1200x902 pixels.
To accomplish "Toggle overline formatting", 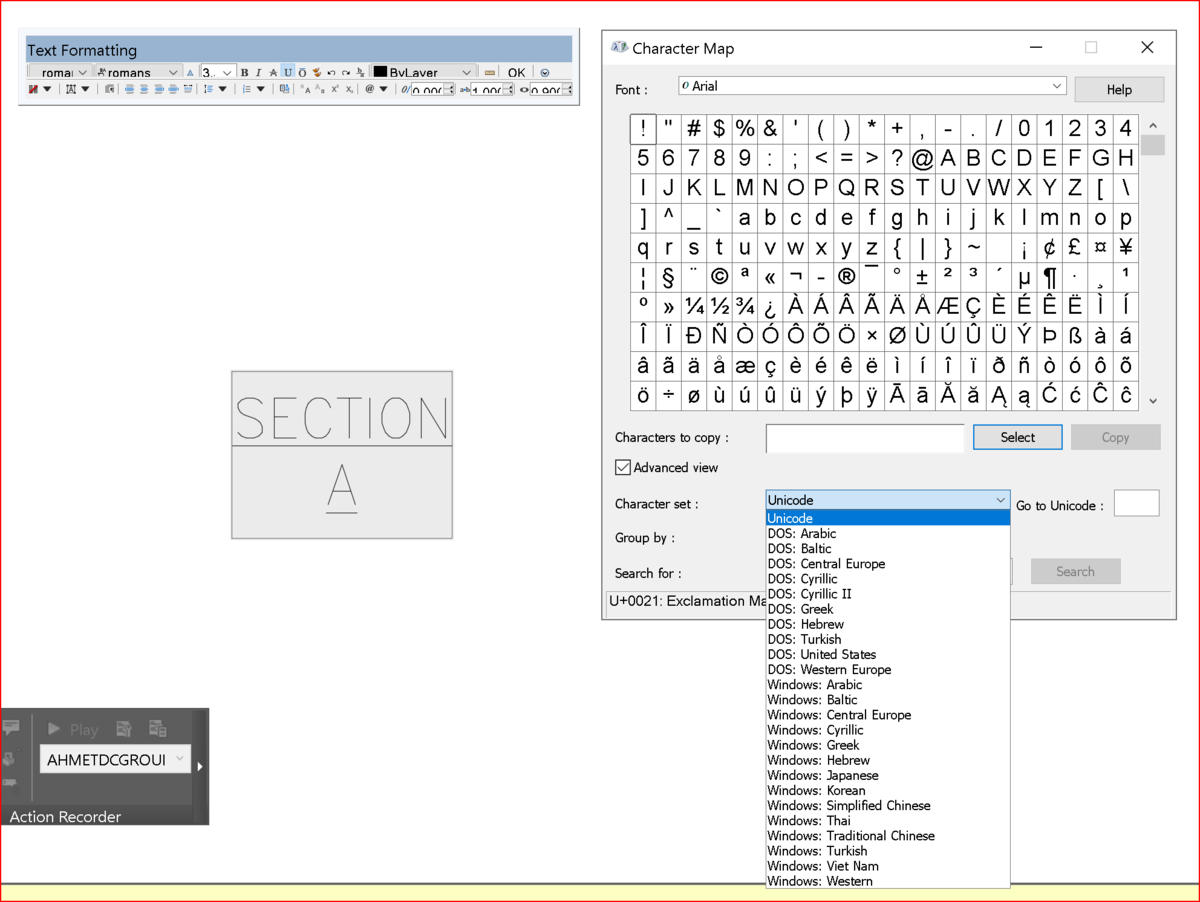I will [x=301, y=72].
